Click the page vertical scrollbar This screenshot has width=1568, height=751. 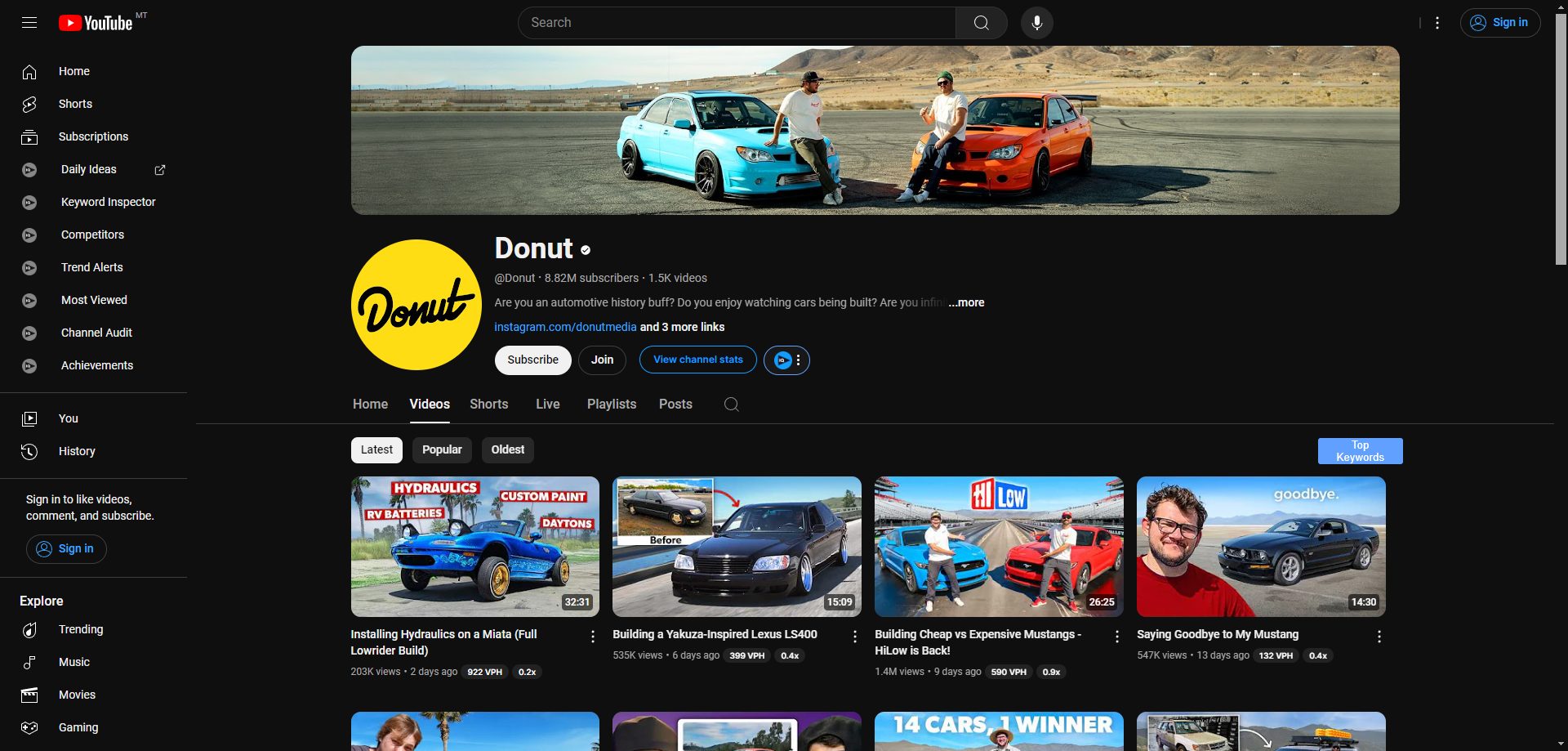(1561, 139)
